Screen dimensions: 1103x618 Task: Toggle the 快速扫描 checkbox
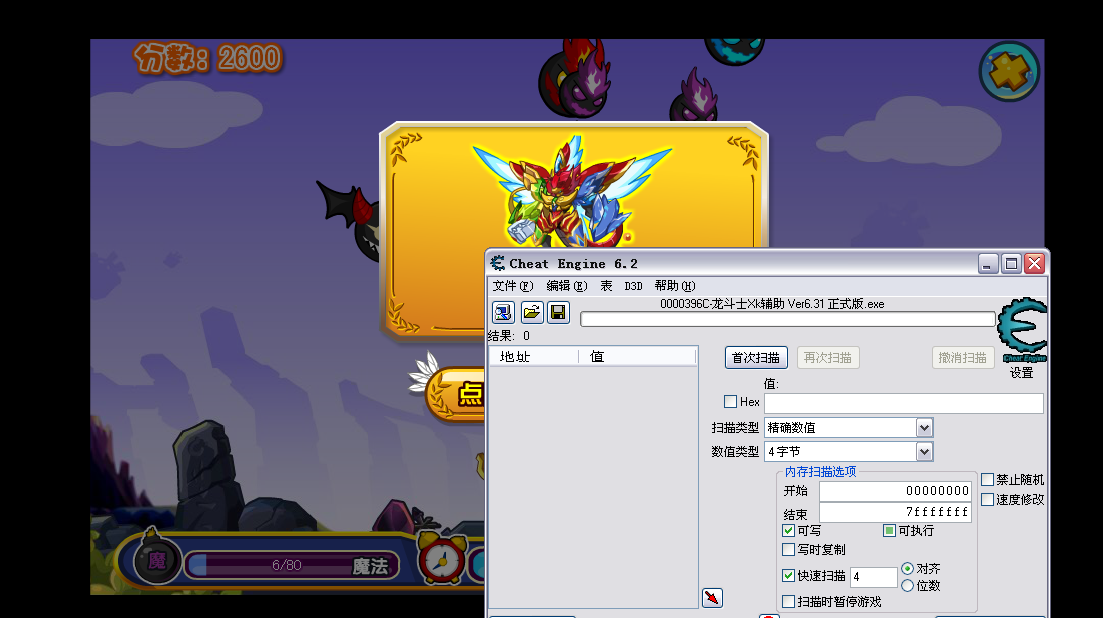(x=789, y=576)
